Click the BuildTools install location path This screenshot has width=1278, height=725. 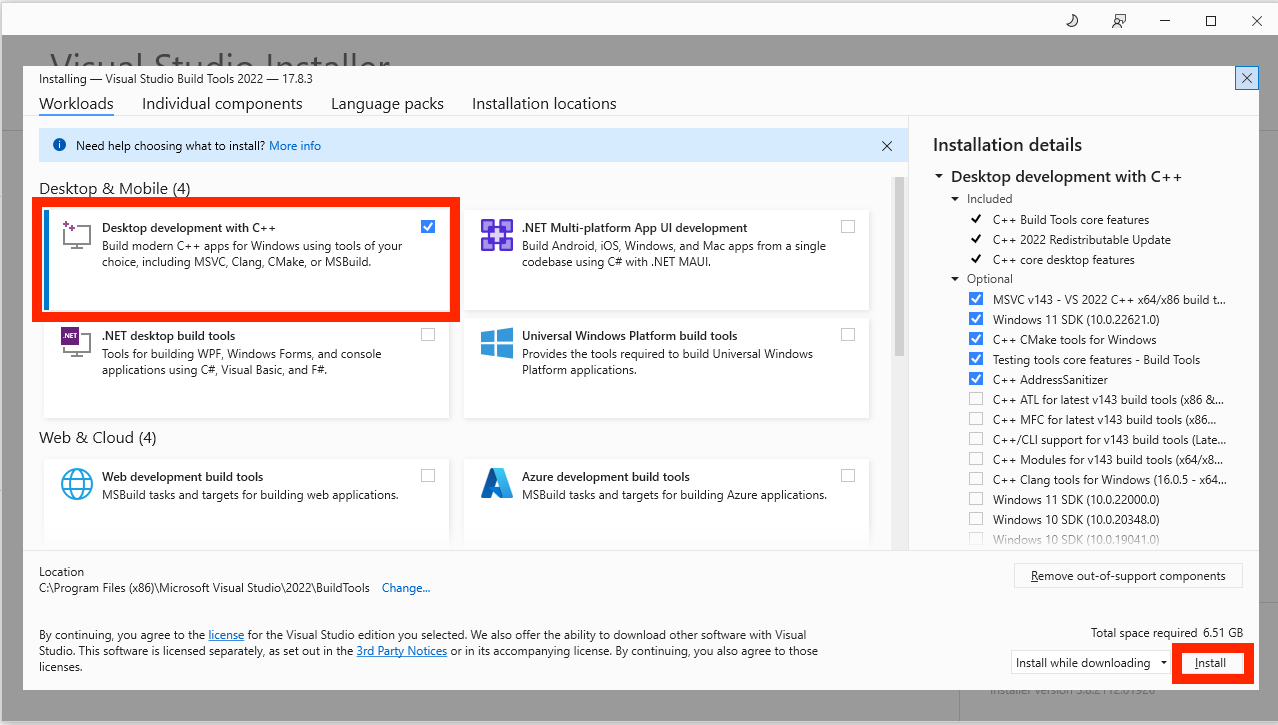click(x=204, y=588)
